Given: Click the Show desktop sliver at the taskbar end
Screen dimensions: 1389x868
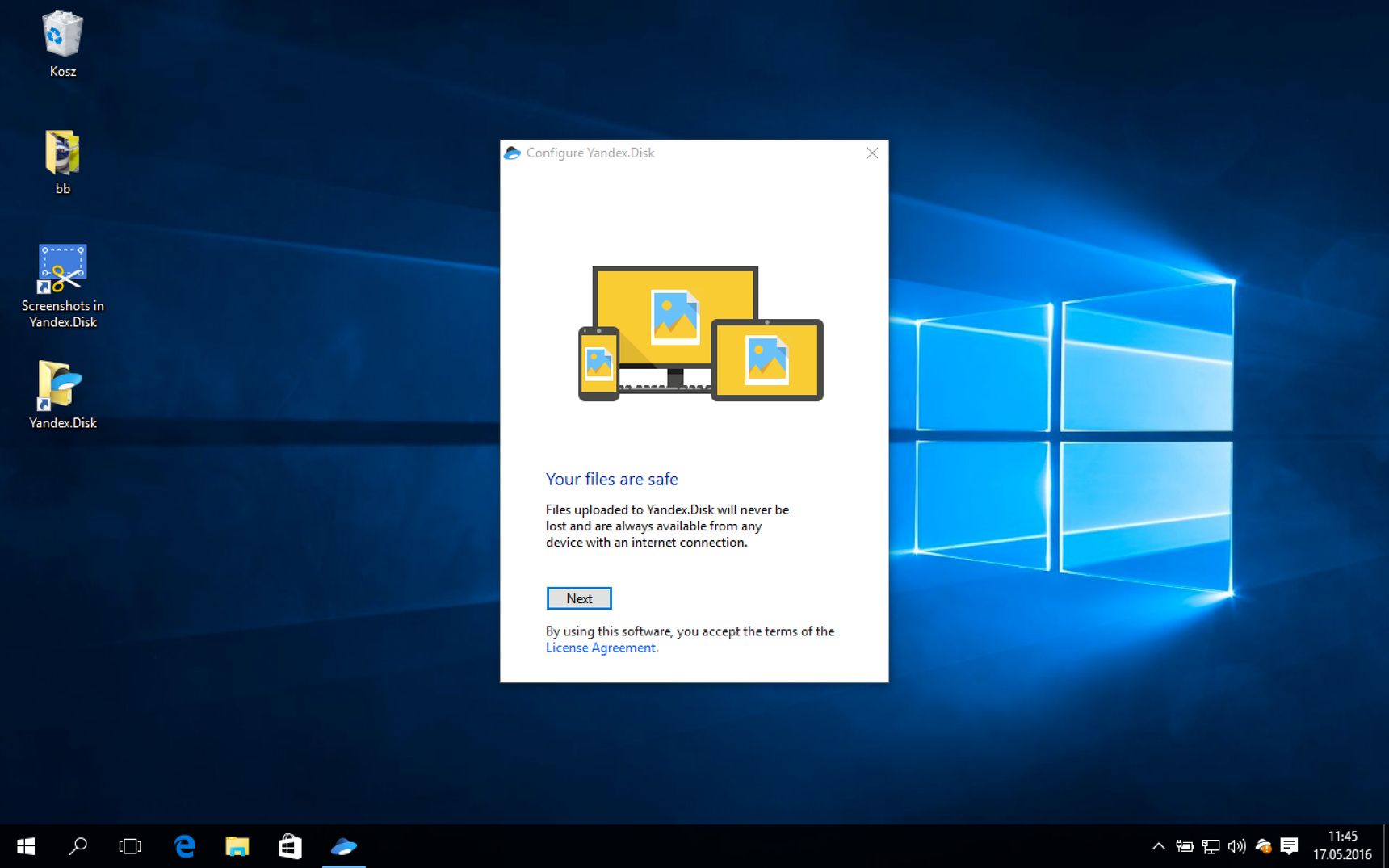Looking at the screenshot, I should point(1386,846).
